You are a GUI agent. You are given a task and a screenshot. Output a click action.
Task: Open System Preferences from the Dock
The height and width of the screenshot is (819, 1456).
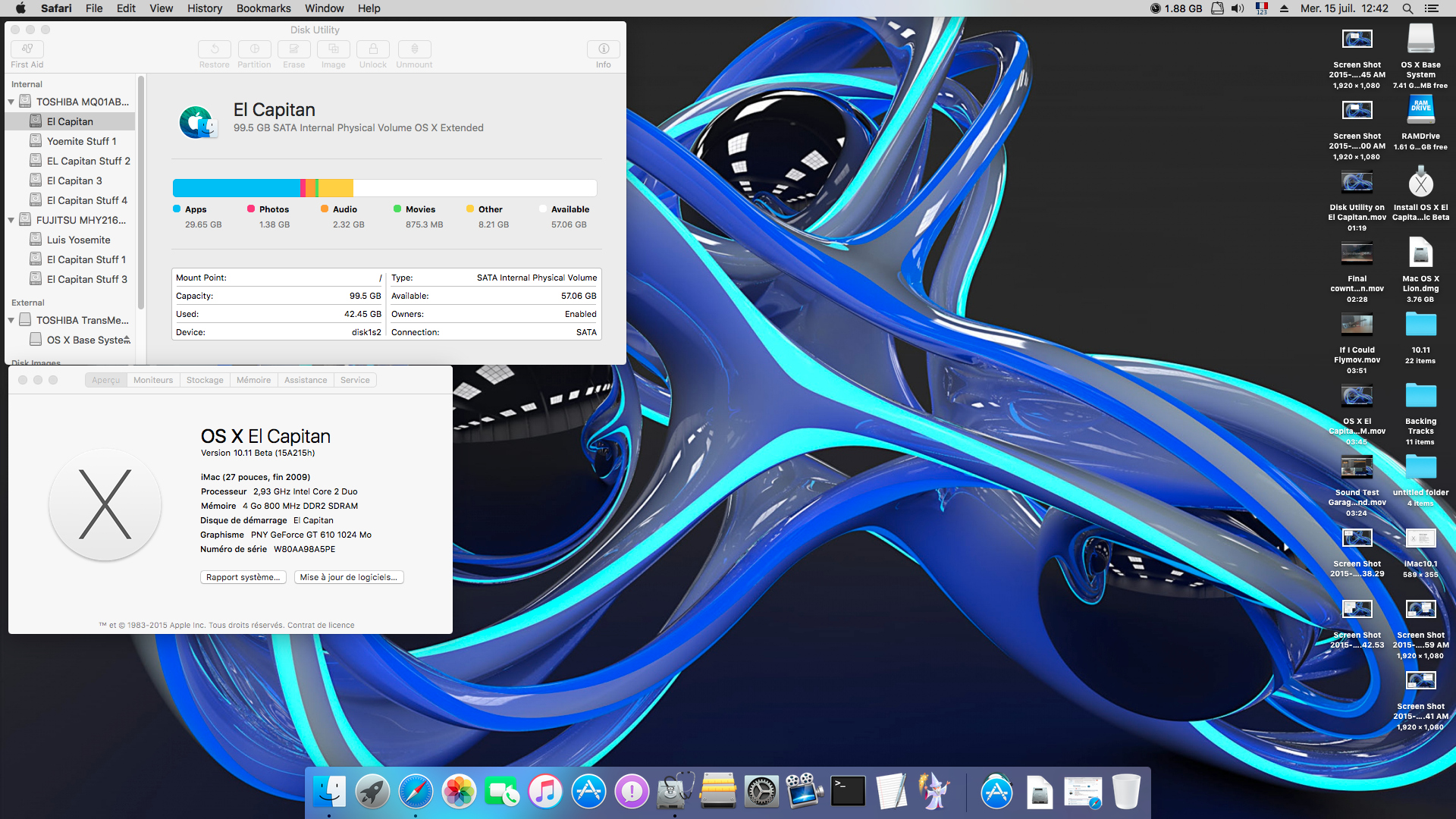(x=761, y=792)
